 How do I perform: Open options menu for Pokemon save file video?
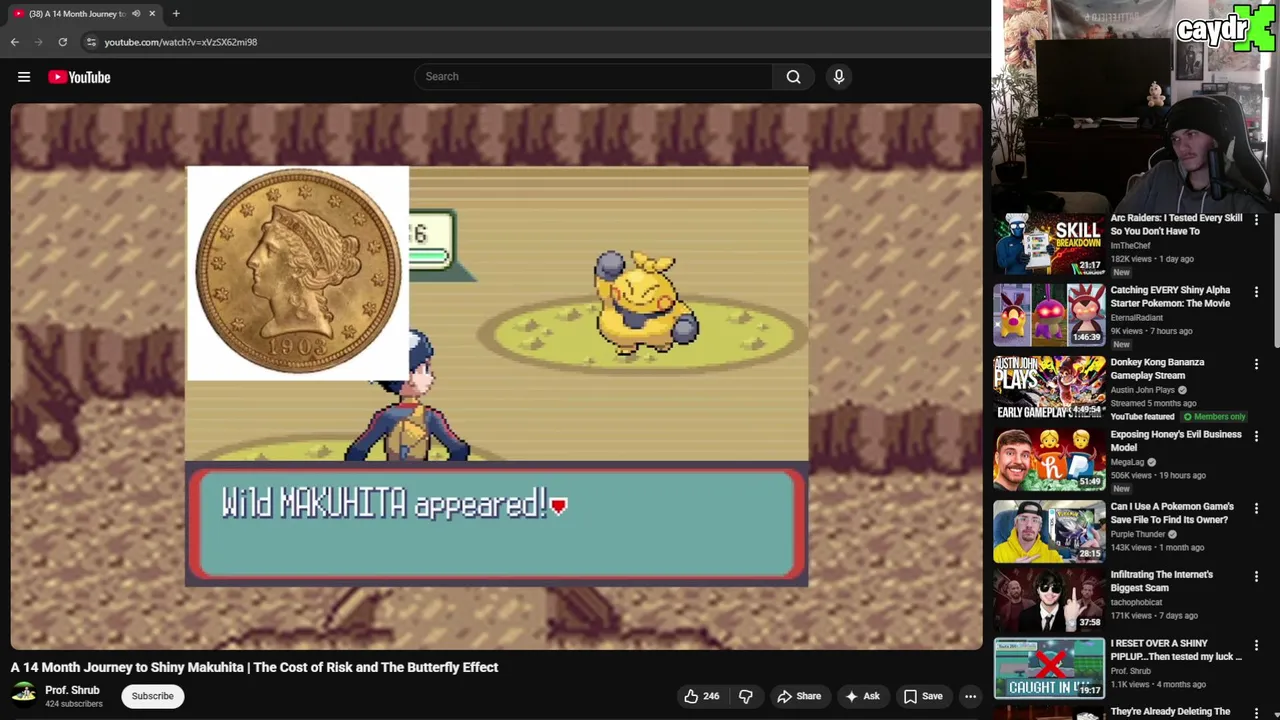1256,507
